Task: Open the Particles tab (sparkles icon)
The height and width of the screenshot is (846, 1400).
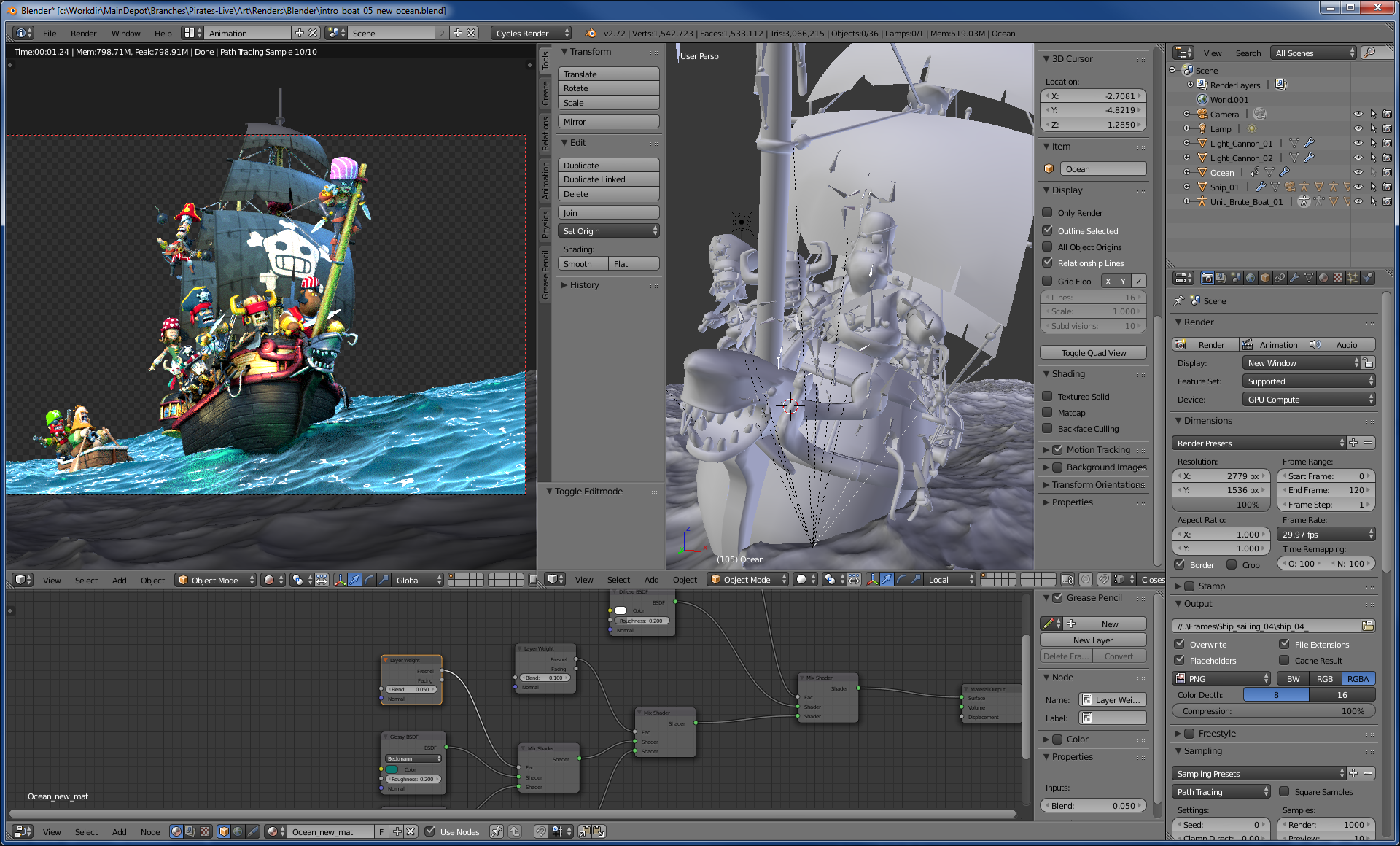Action: pos(1353,278)
